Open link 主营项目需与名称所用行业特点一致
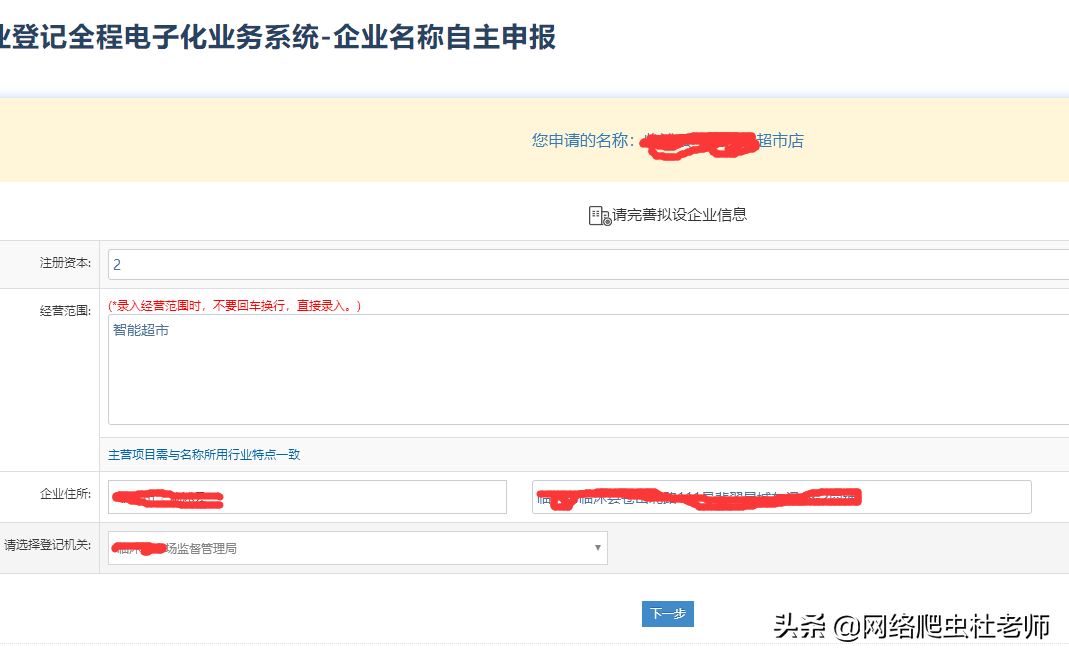Viewport: 1069px width, 659px height. (205, 454)
